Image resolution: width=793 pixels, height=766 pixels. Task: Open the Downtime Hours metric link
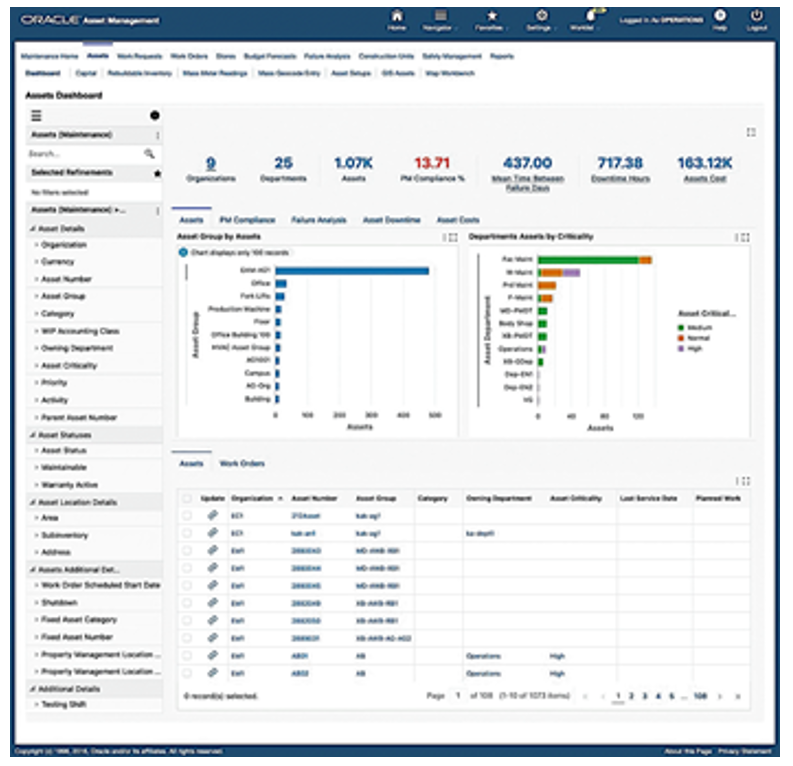click(620, 178)
